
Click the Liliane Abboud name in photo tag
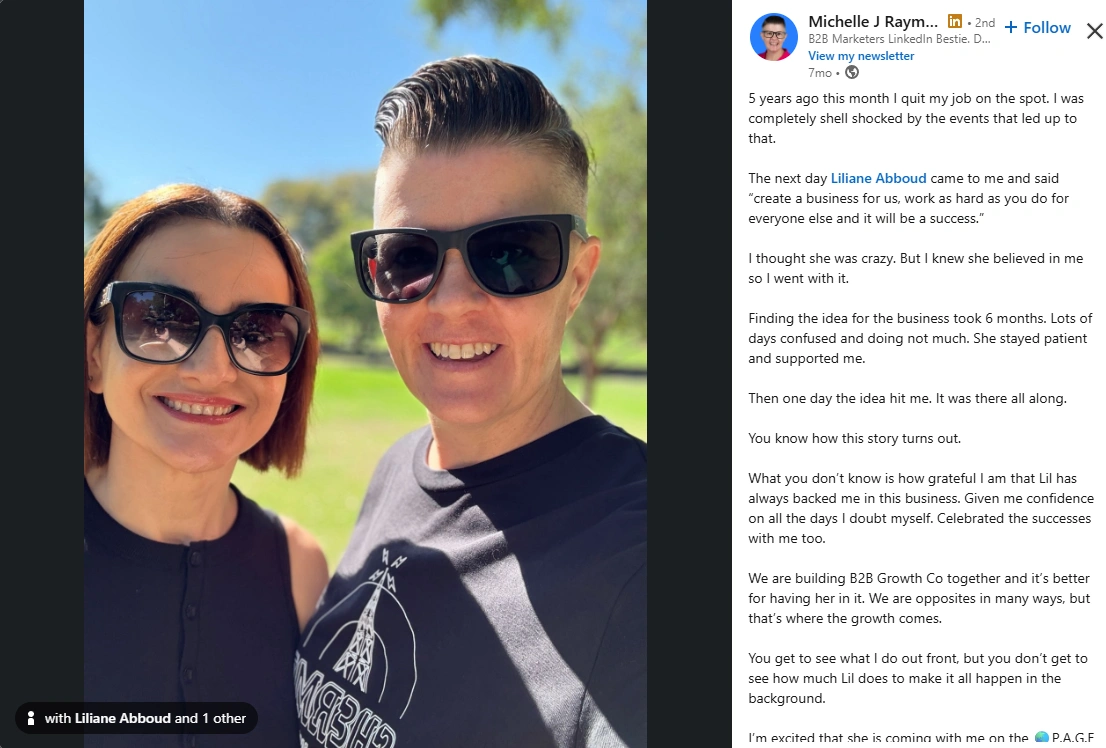[123, 718]
